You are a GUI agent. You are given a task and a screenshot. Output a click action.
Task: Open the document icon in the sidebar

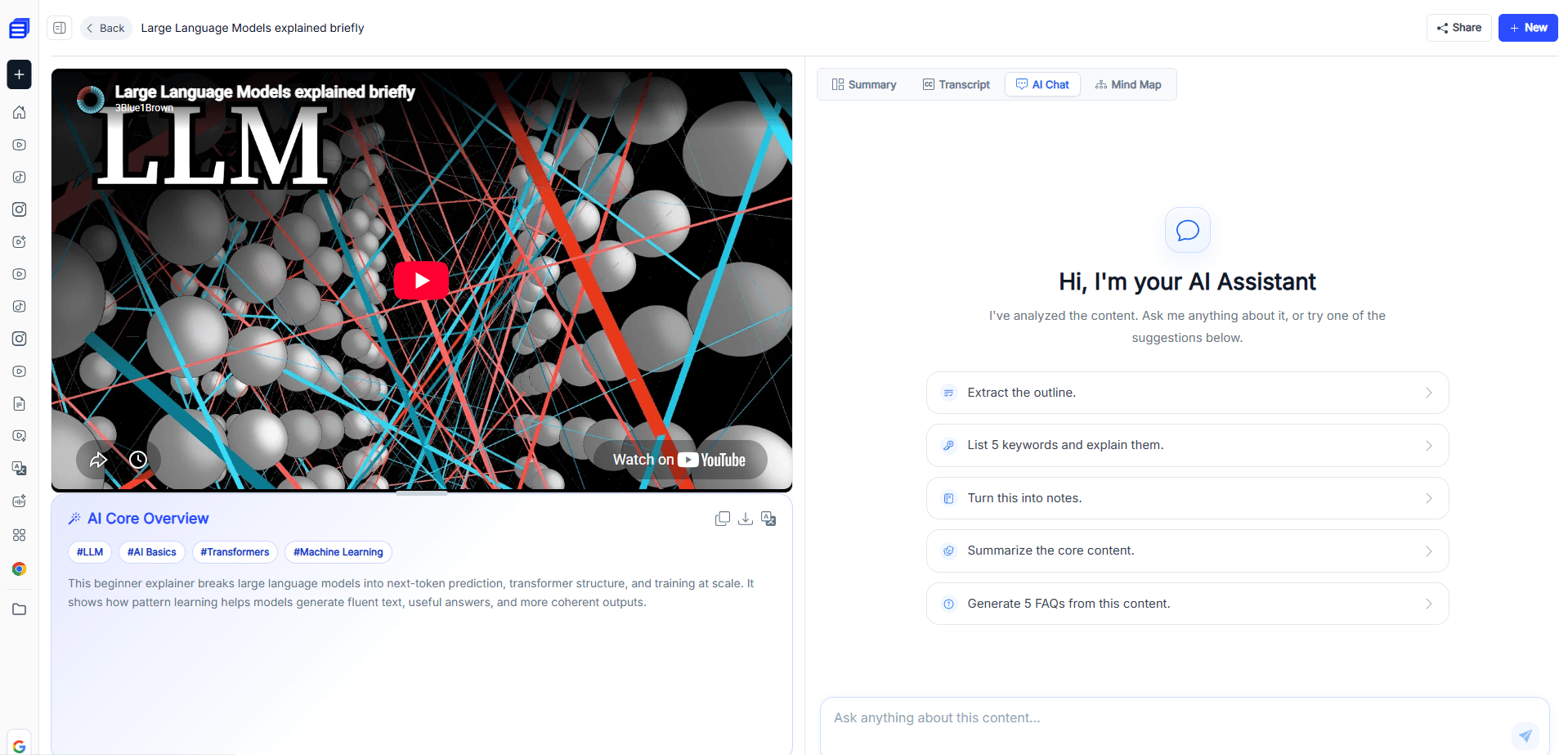[19, 403]
